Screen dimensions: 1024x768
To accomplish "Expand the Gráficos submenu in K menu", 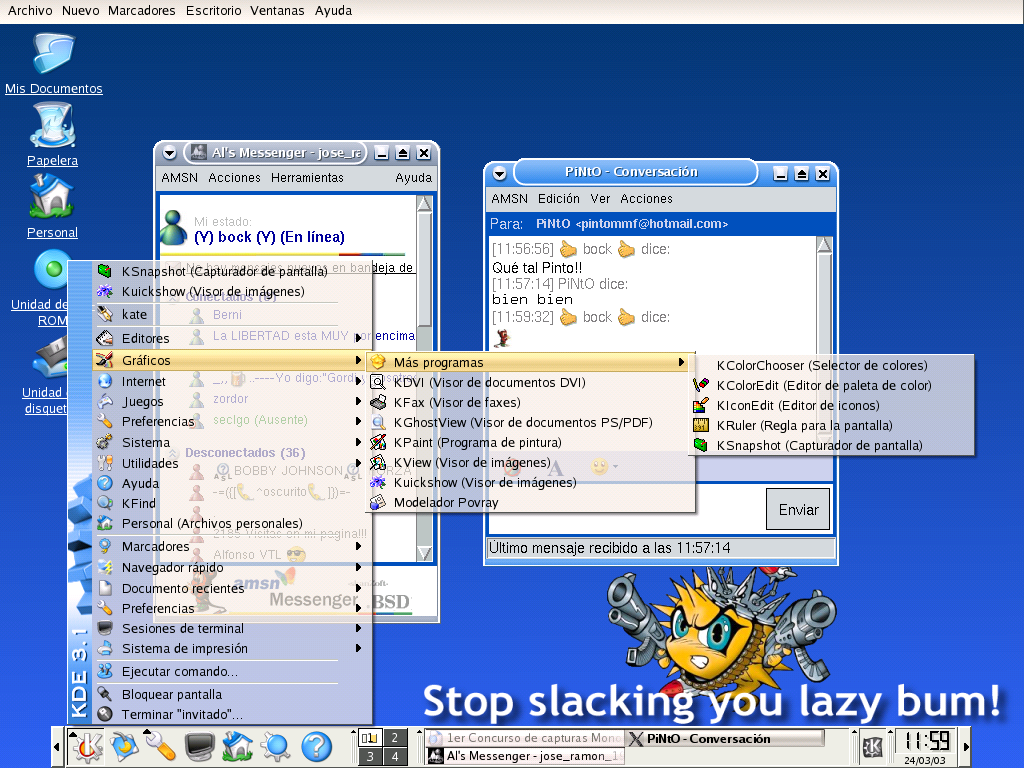I will point(233,360).
